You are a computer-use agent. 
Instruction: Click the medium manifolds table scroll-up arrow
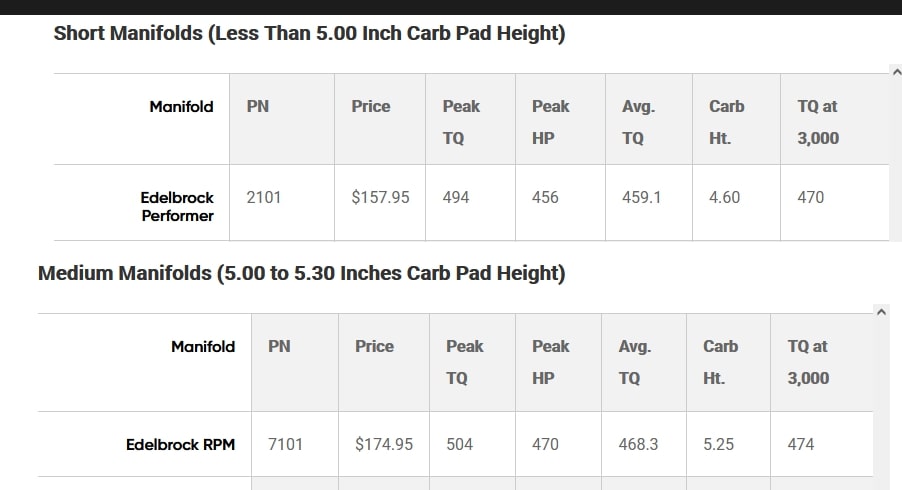click(881, 312)
